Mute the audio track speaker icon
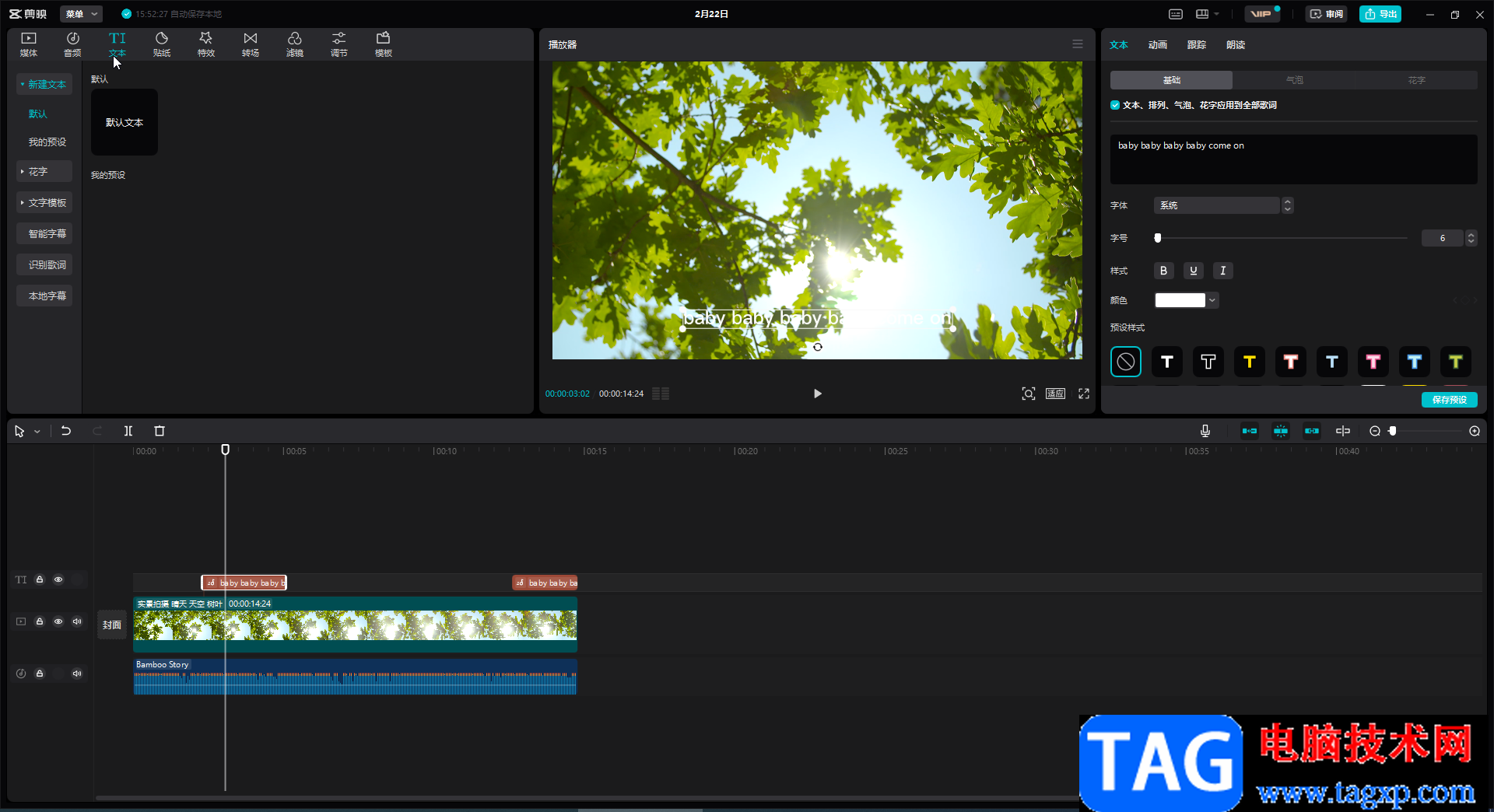Viewport: 1494px width, 812px height. coord(77,674)
